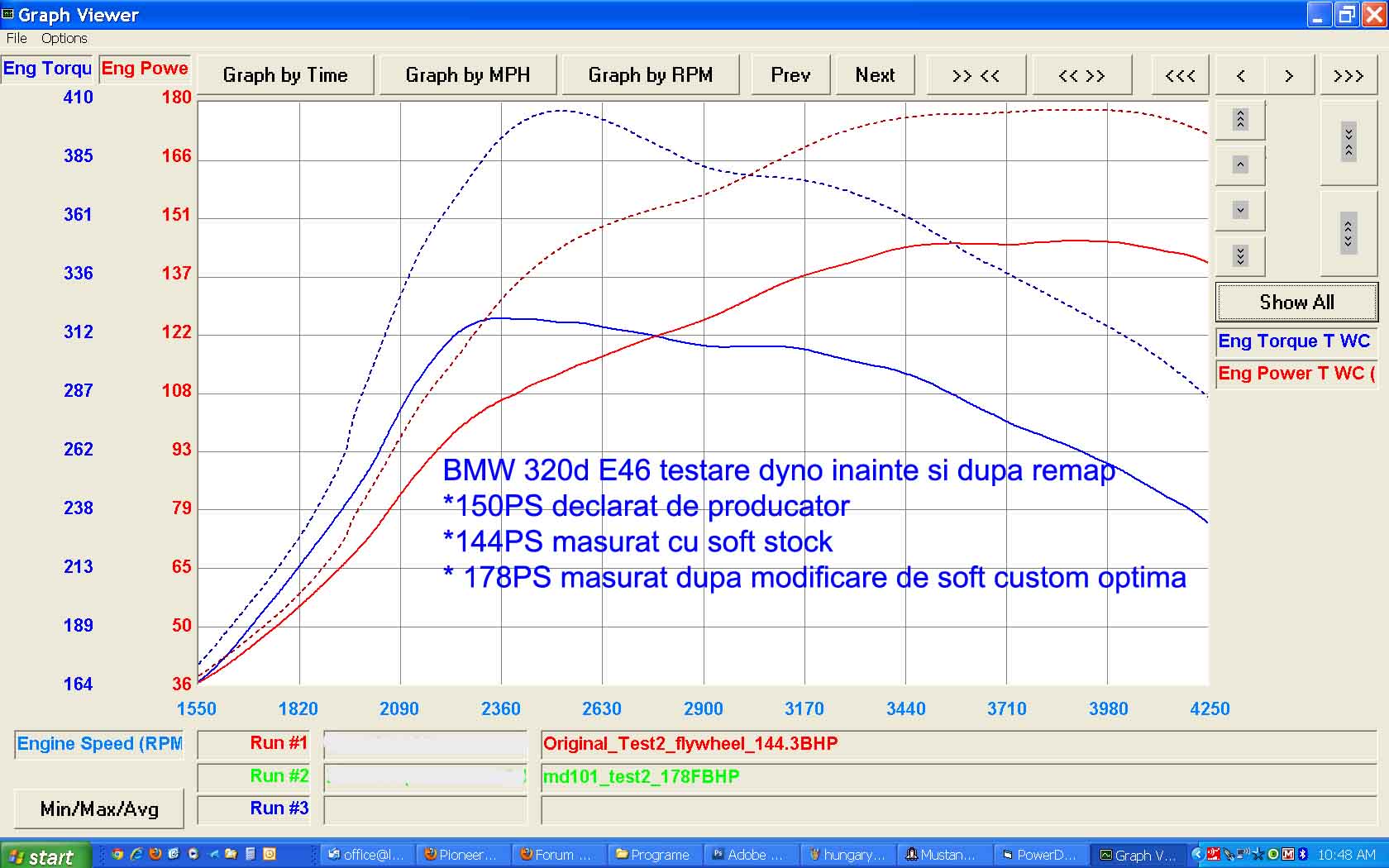Click the system clock showing 10:48 AM
The height and width of the screenshot is (868, 1389).
tap(1347, 854)
